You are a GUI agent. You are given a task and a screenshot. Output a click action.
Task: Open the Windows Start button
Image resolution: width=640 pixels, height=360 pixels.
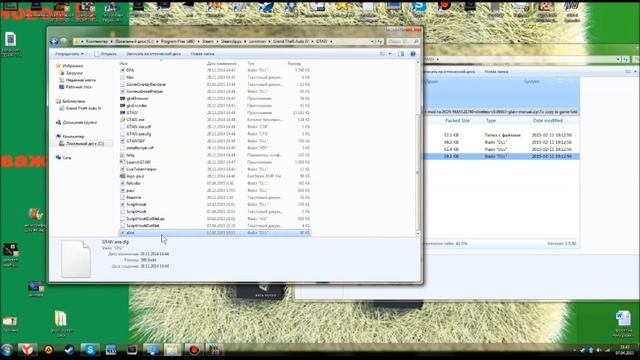(7, 350)
